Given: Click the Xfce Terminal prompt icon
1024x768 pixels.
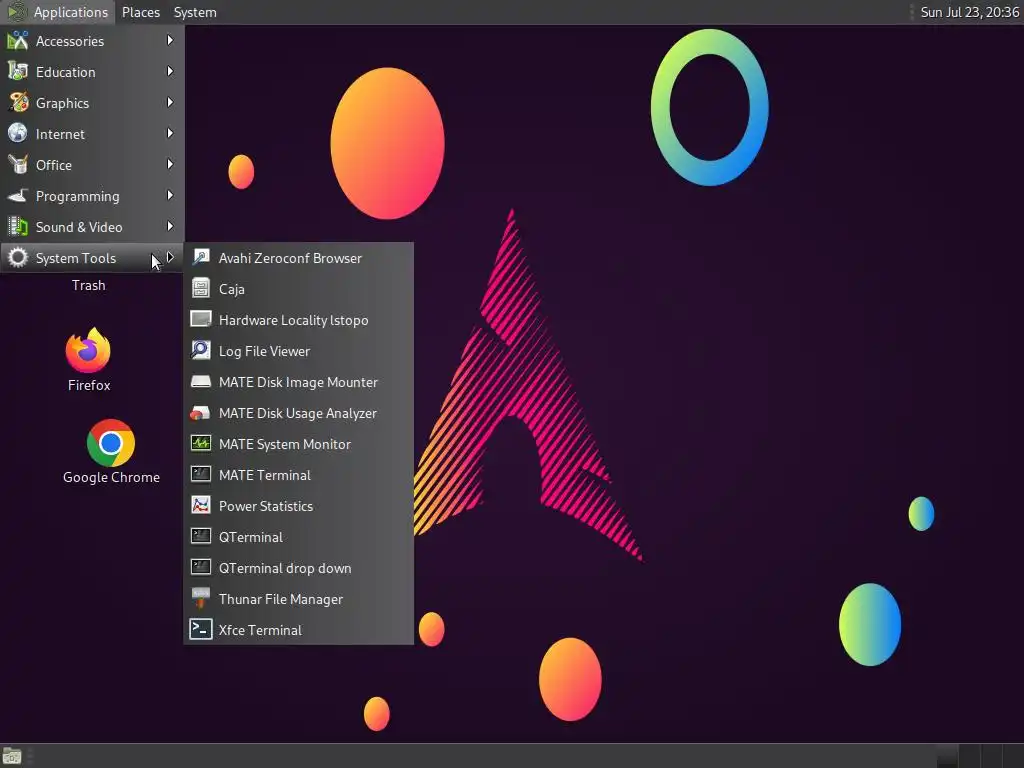Looking at the screenshot, I should (x=200, y=630).
